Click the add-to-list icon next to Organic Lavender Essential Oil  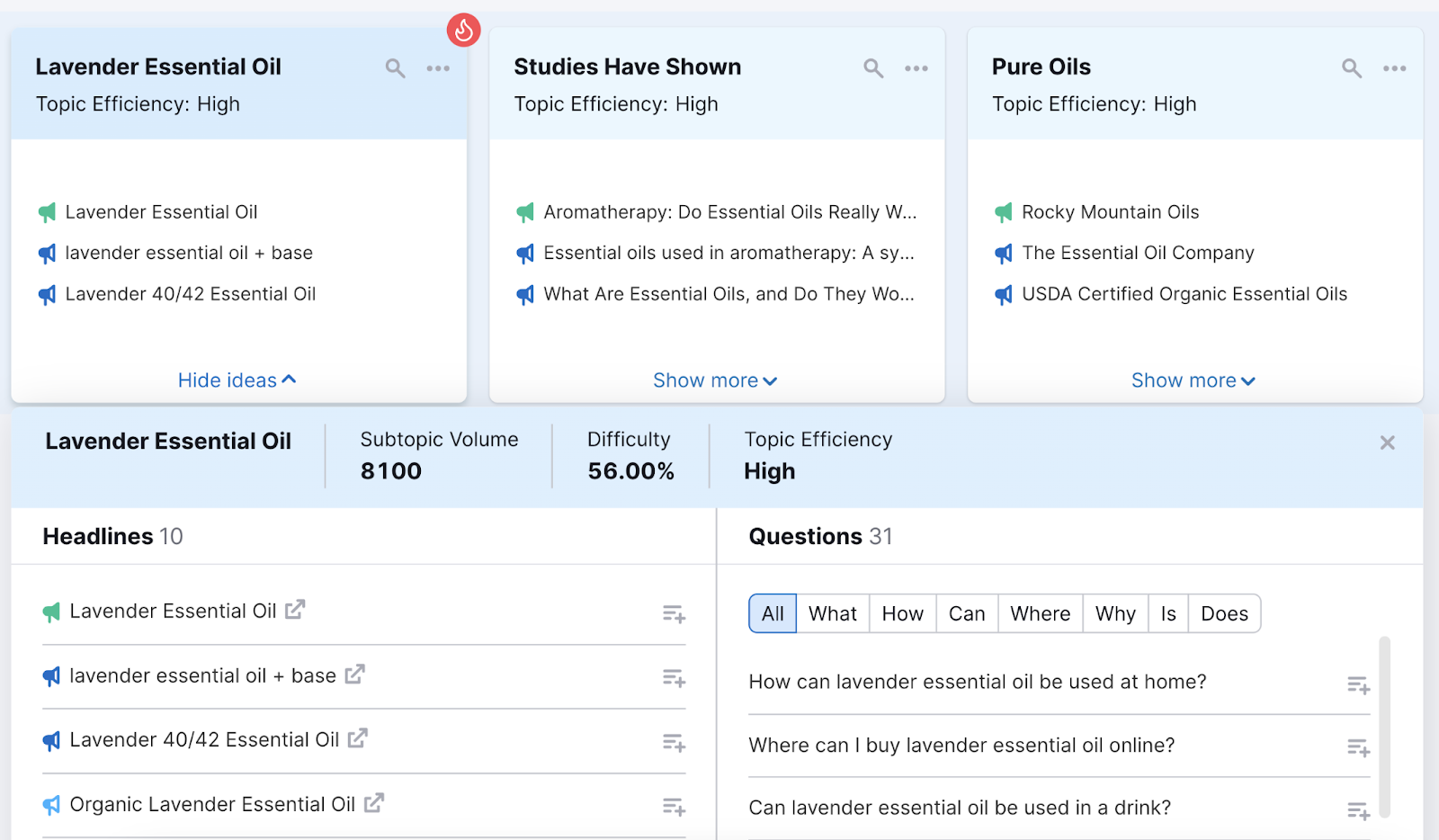pyautogui.click(x=674, y=806)
